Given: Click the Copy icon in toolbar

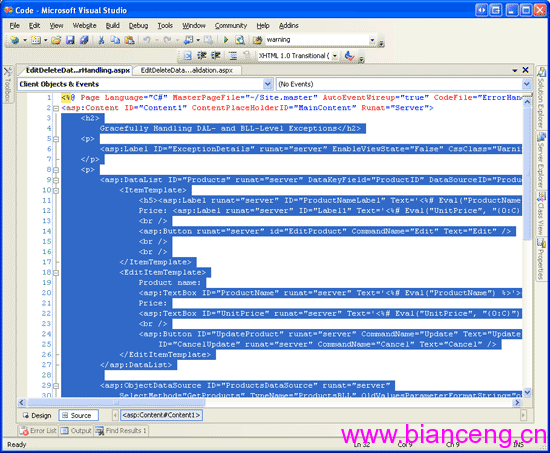Looking at the screenshot, I should (x=115, y=40).
